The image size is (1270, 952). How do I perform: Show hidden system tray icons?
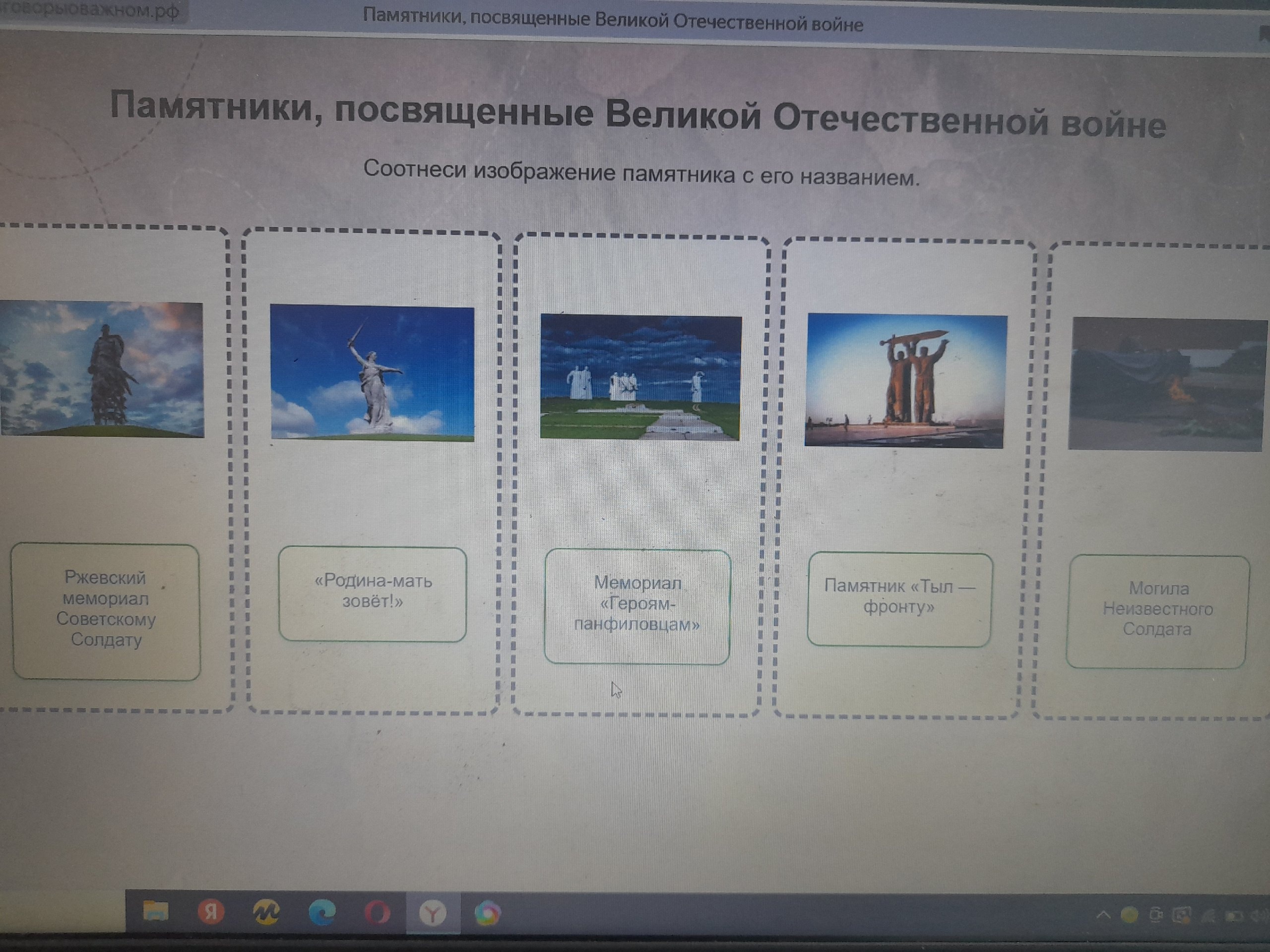[x=1103, y=915]
